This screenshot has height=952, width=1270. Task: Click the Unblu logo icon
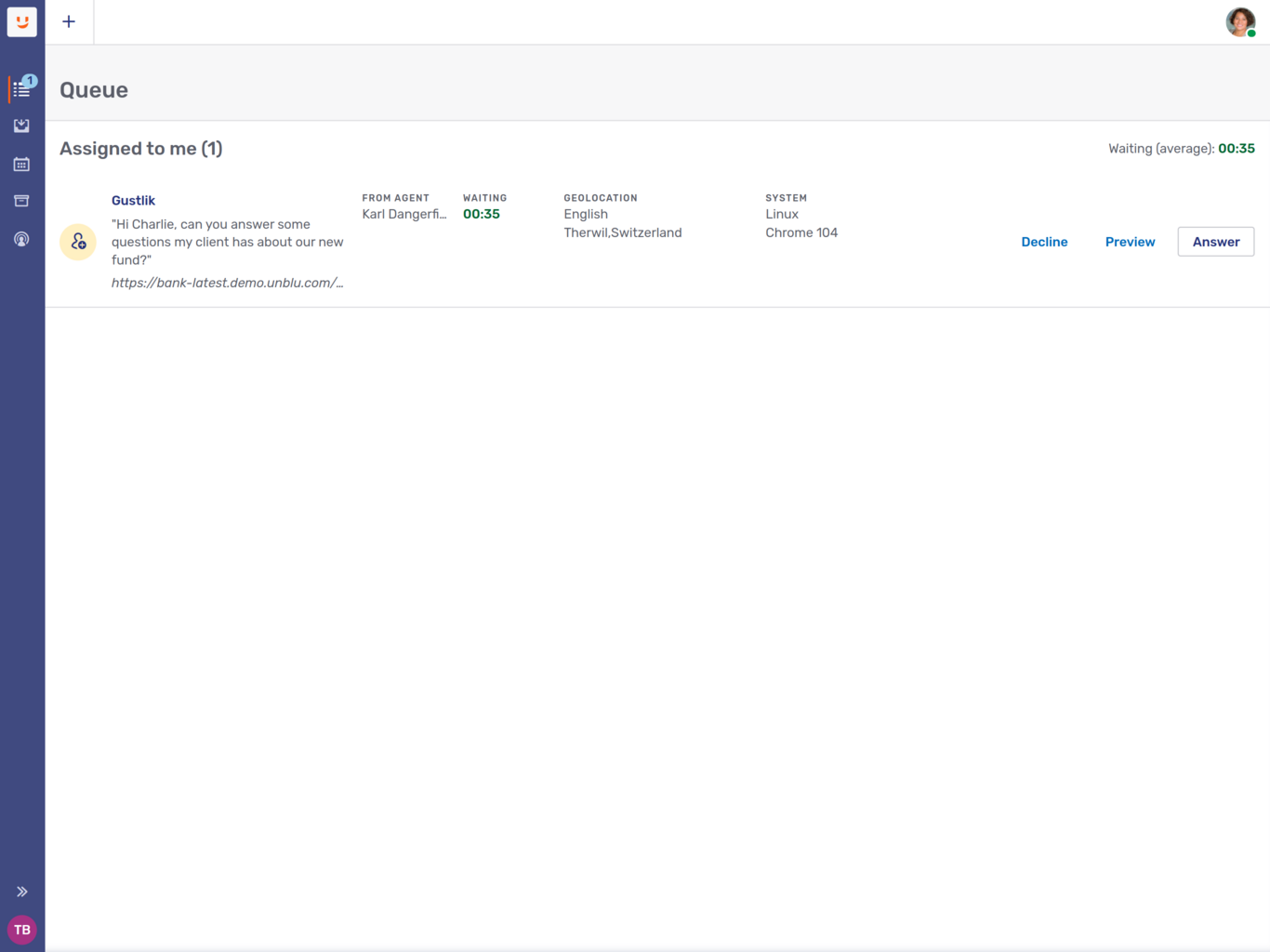point(22,21)
